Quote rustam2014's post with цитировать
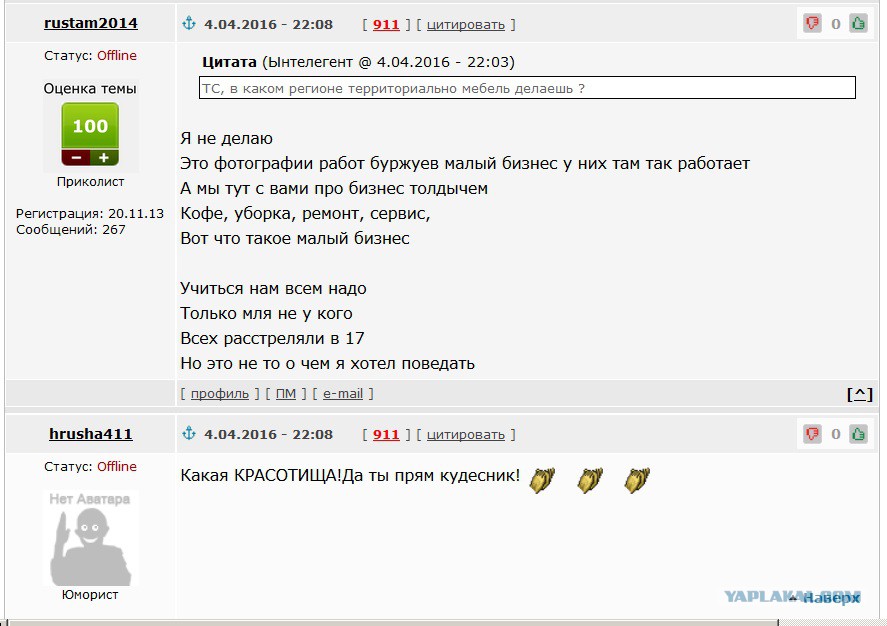Viewport: 887px width, 626px height. pos(466,24)
